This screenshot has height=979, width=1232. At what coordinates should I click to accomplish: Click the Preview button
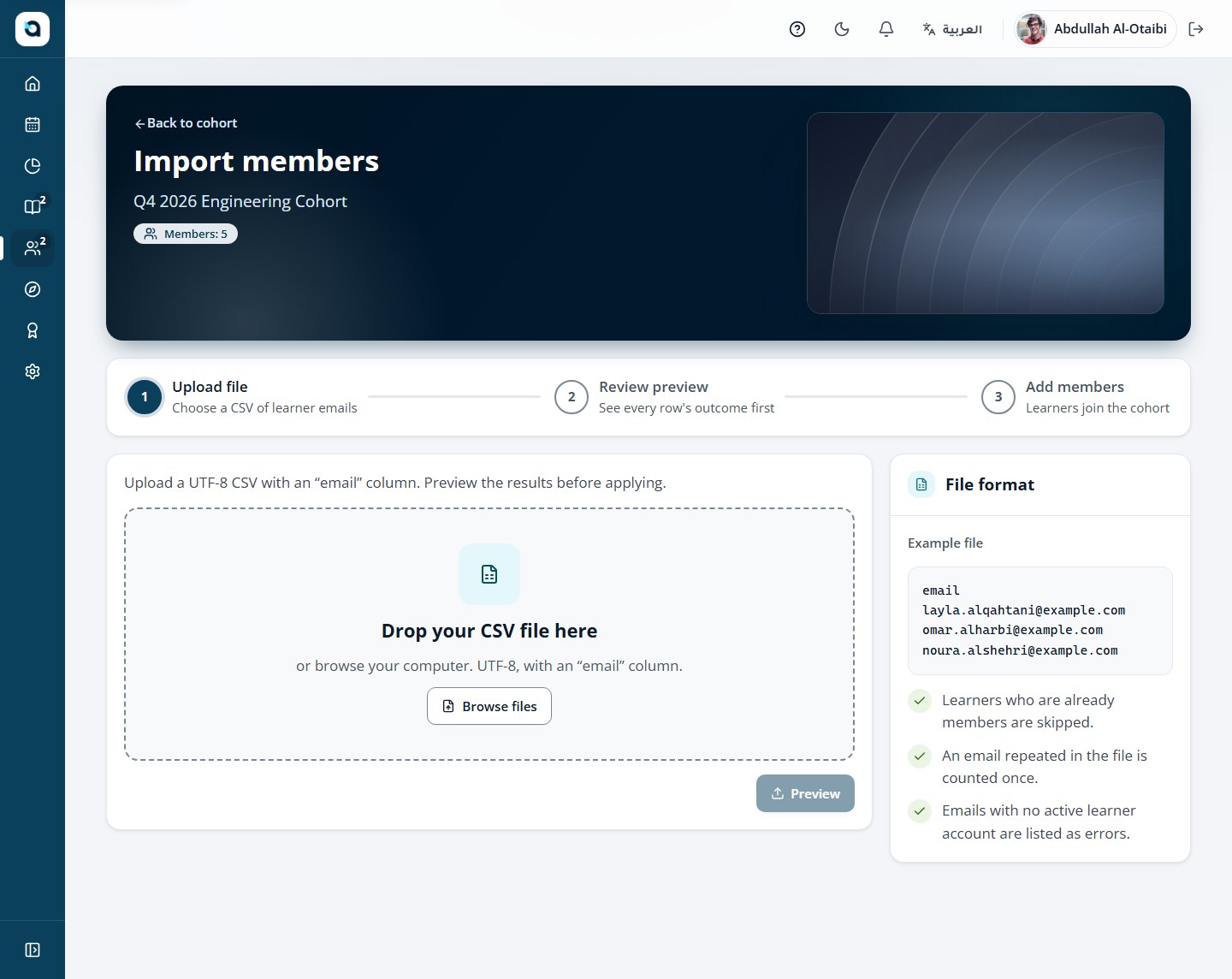point(805,793)
